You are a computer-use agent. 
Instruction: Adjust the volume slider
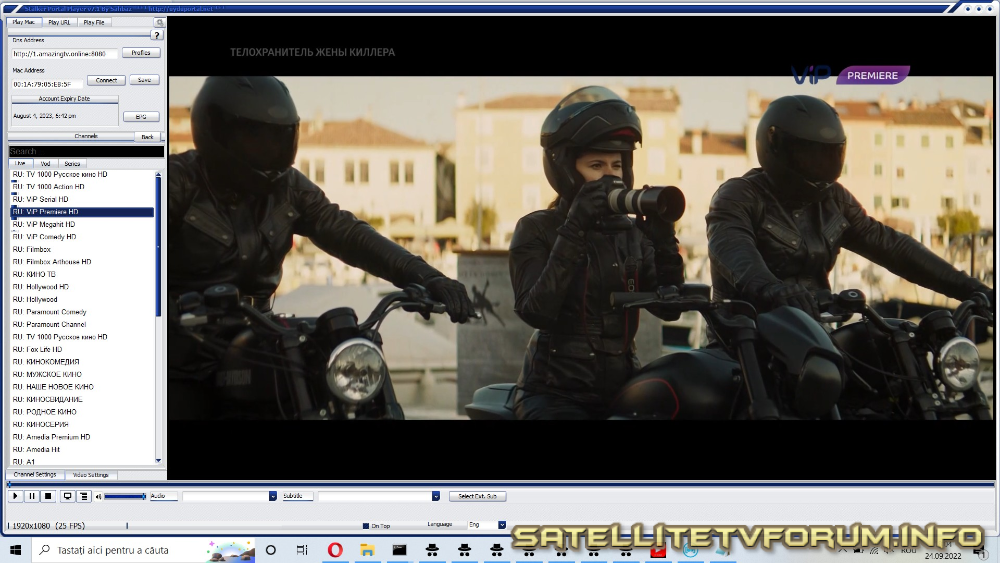[x=125, y=496]
